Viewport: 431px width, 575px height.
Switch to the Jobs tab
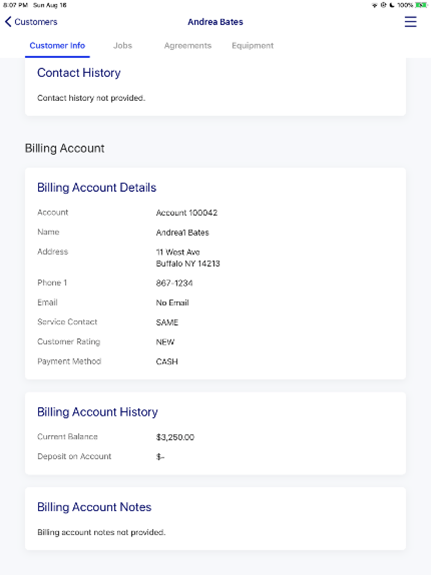click(123, 45)
